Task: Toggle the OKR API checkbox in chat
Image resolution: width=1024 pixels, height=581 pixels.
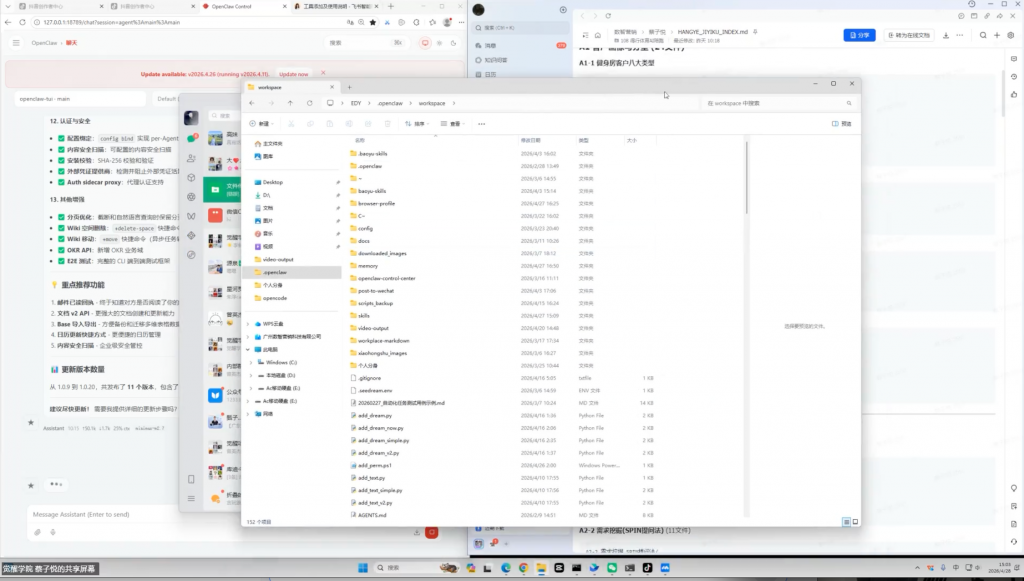Action: tap(61, 250)
